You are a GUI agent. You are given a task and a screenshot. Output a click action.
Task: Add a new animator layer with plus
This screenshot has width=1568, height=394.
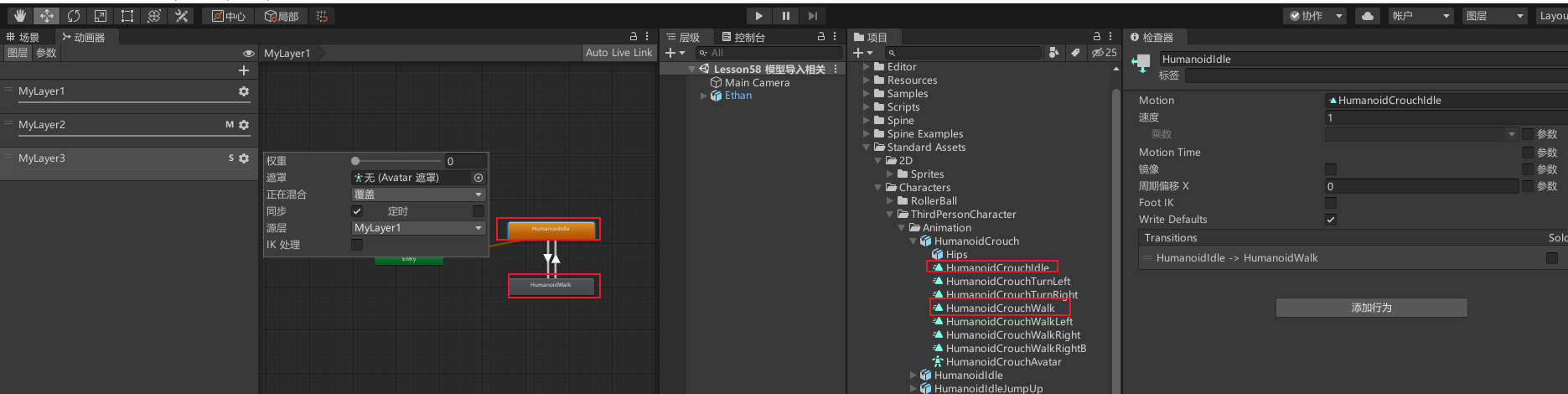[x=244, y=70]
